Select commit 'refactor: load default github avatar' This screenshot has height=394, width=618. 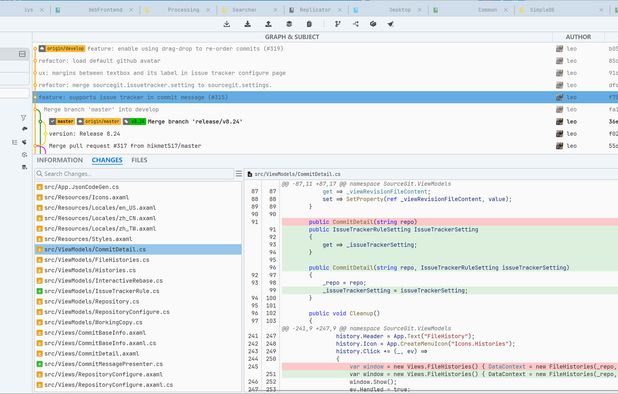point(99,61)
